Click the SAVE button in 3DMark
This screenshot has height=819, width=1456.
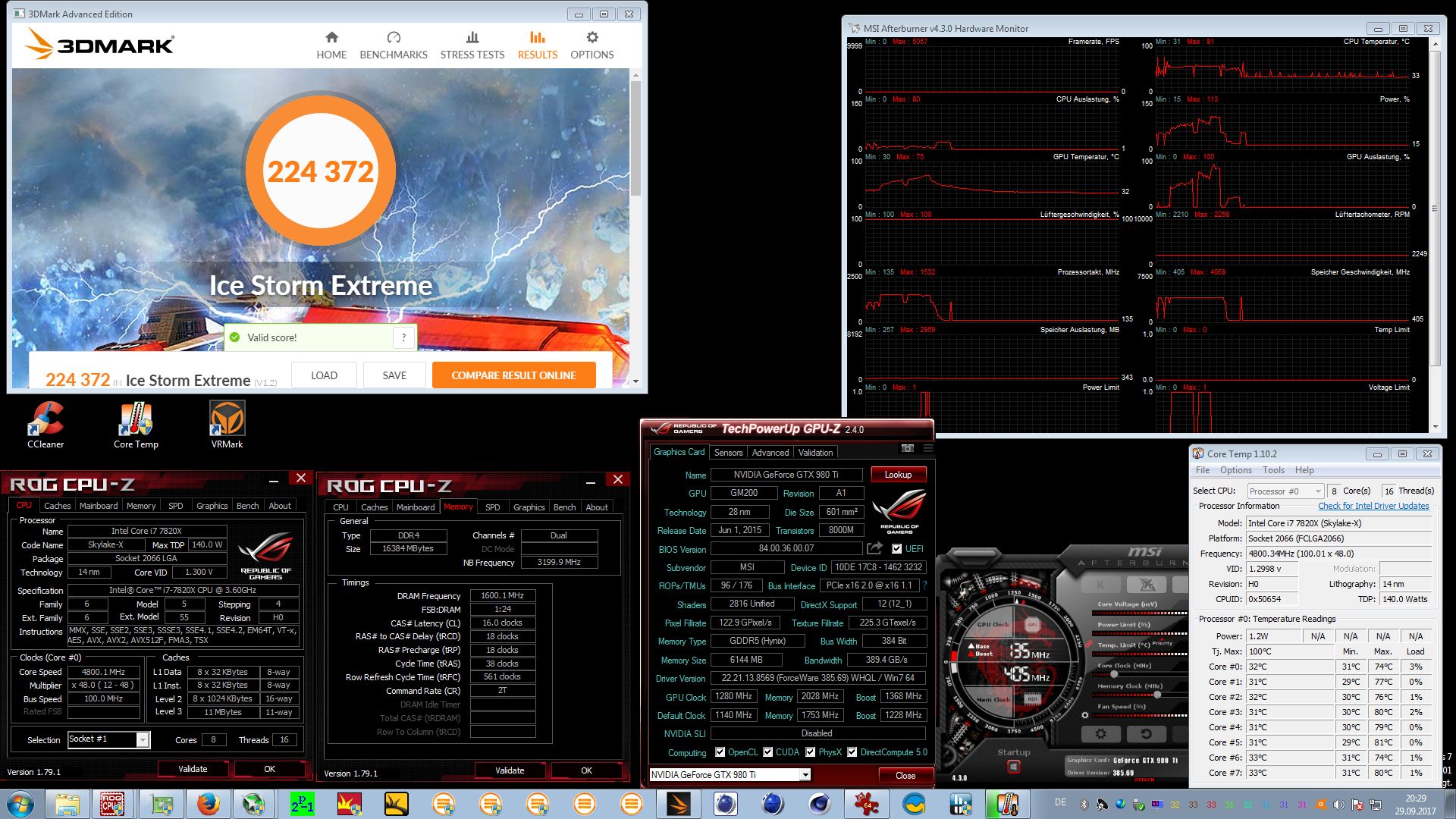click(x=394, y=375)
